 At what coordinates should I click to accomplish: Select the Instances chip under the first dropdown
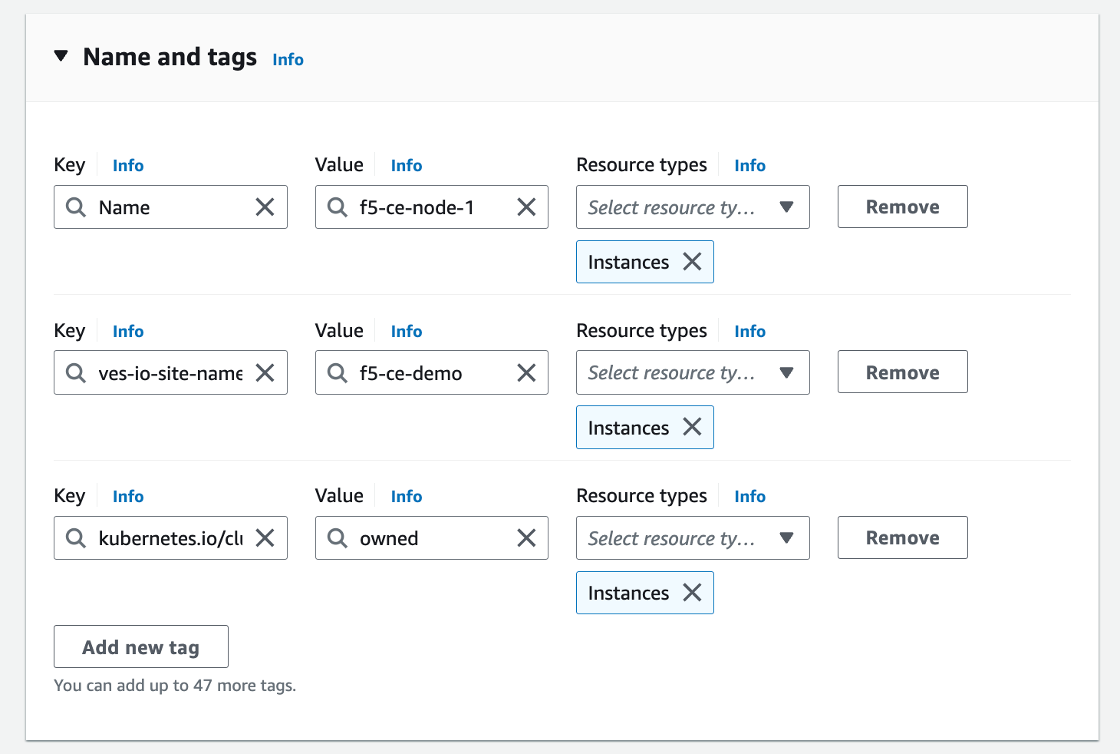(x=627, y=261)
